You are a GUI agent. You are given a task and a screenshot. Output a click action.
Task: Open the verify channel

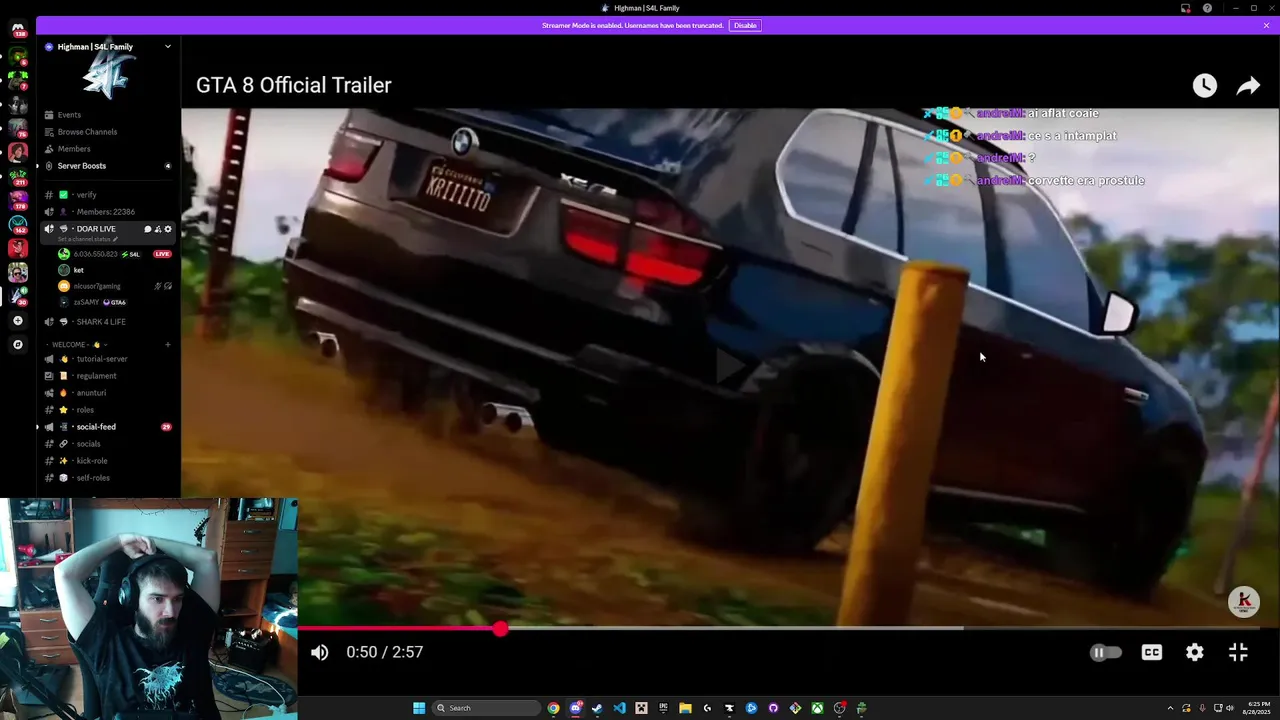[x=109, y=195]
